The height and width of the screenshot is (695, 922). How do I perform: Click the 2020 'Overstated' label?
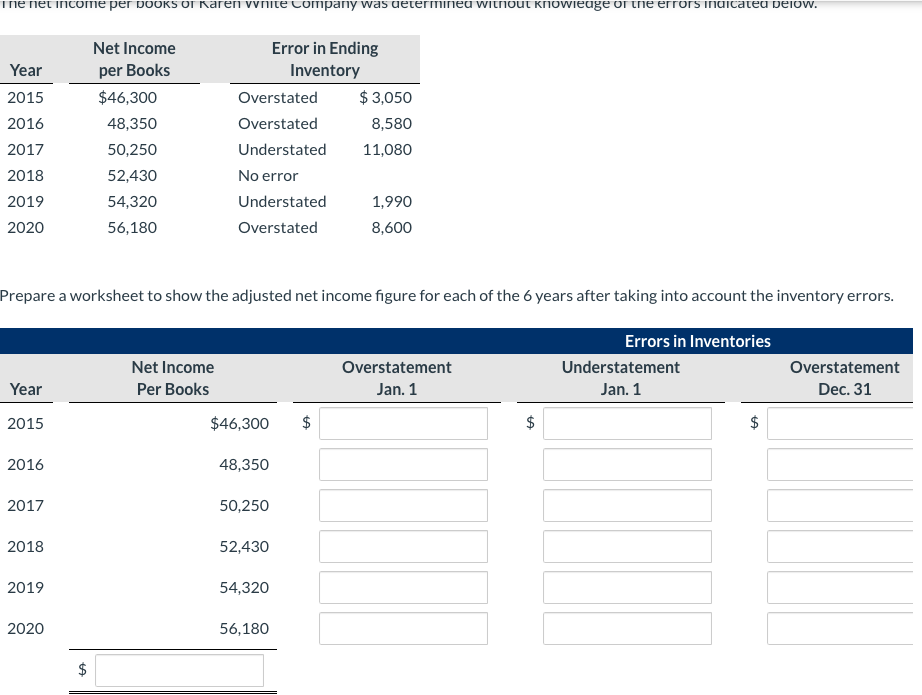click(278, 227)
